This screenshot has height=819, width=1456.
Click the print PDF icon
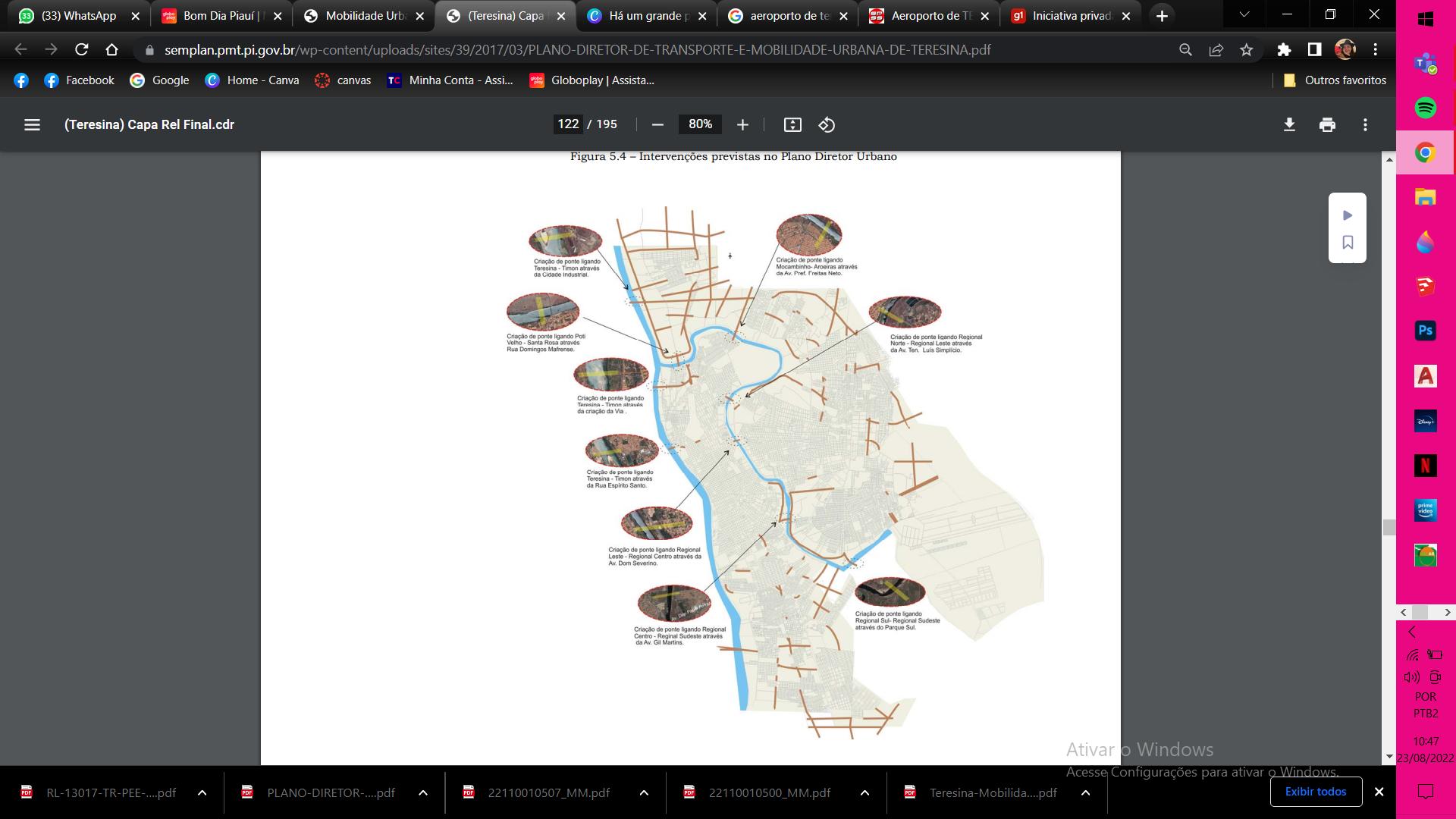[x=1327, y=124]
